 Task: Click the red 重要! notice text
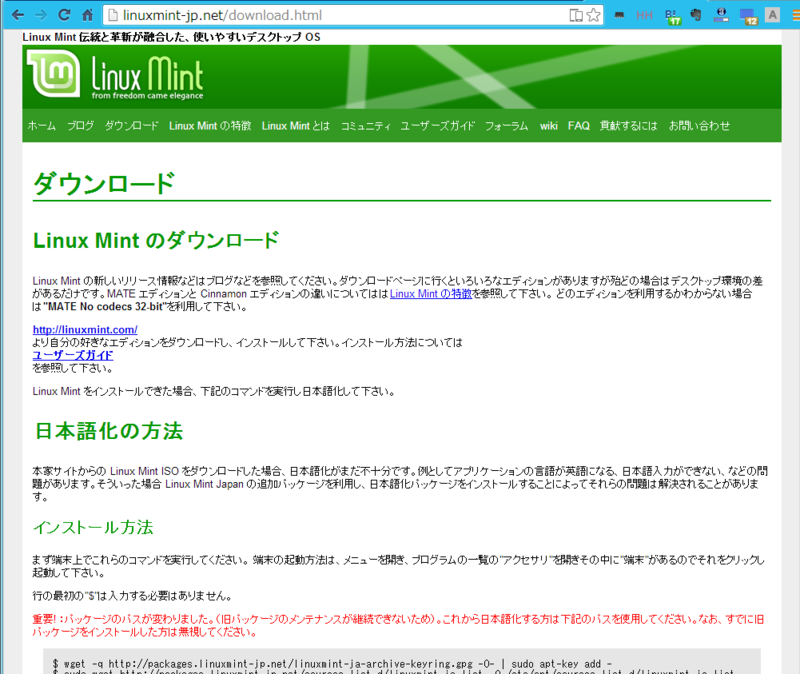[x=398, y=626]
